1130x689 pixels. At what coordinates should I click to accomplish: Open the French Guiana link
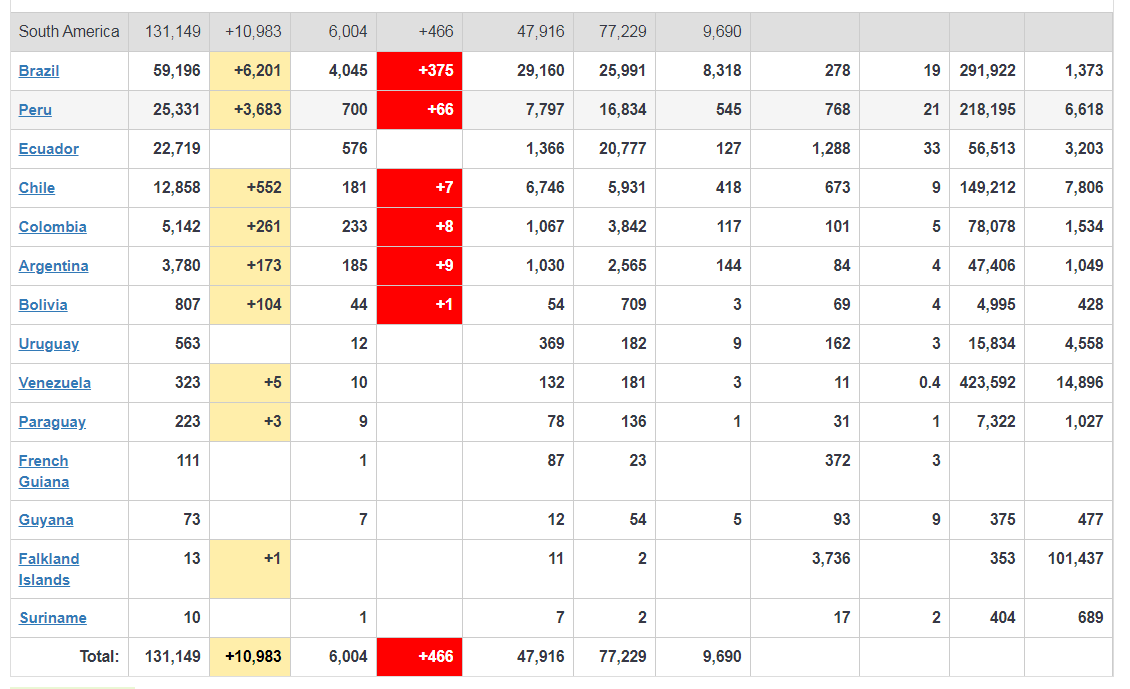(x=44, y=471)
